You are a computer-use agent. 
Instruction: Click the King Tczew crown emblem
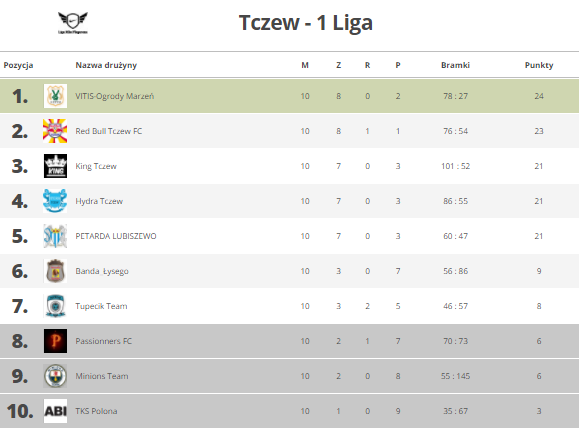[55, 166]
